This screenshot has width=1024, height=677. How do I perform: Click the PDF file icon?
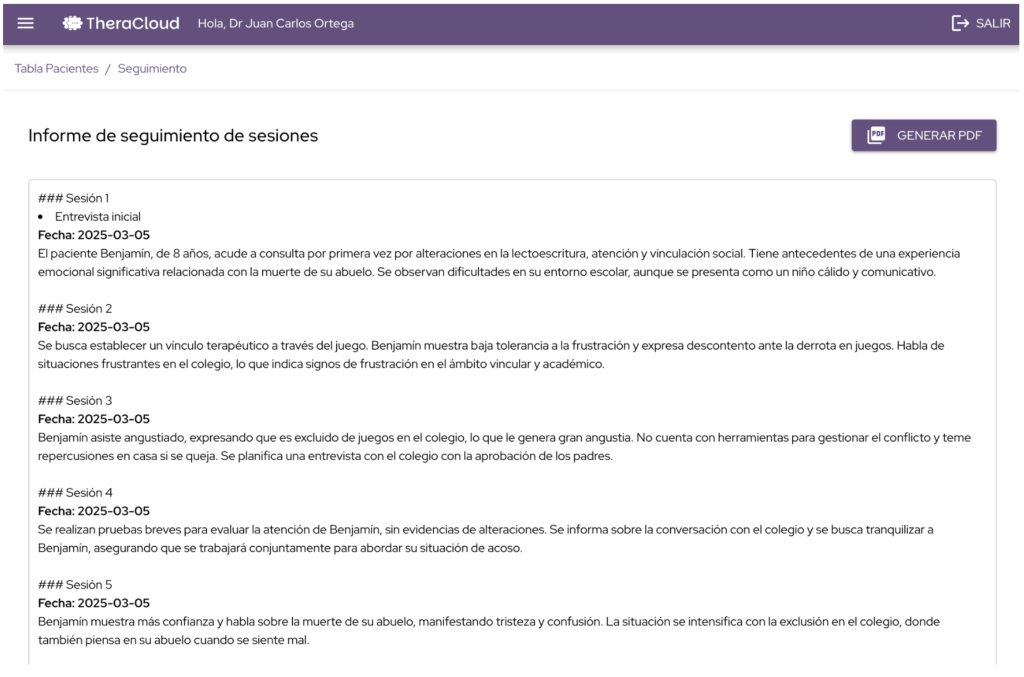pos(876,136)
